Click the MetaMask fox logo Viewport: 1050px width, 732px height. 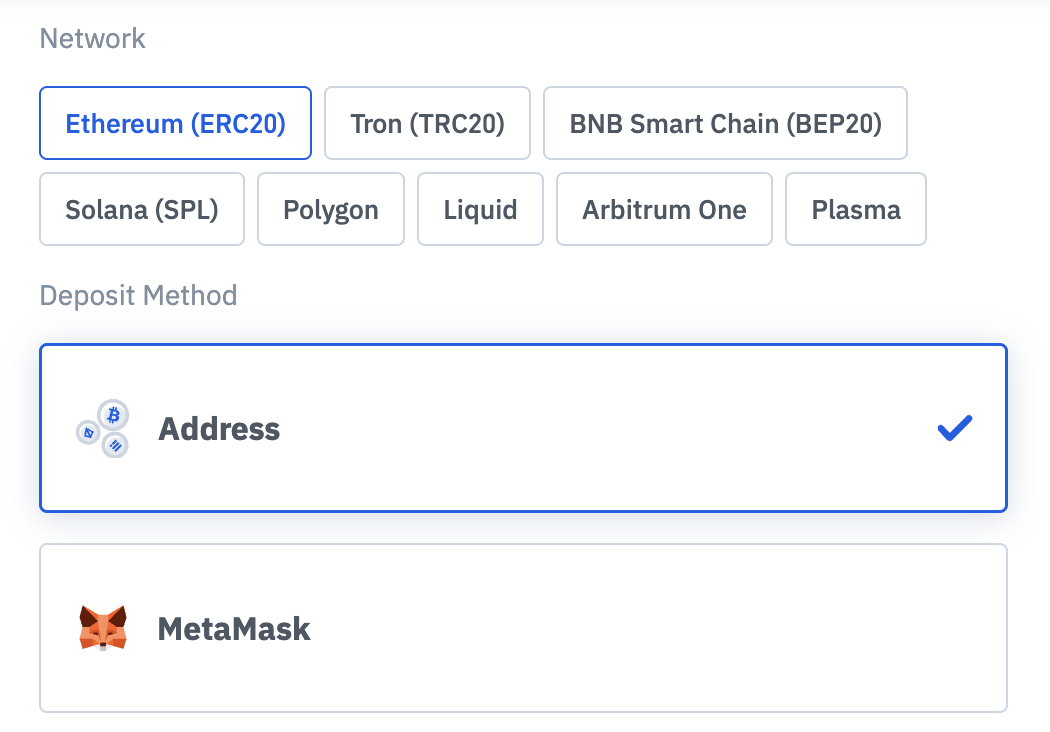[103, 628]
